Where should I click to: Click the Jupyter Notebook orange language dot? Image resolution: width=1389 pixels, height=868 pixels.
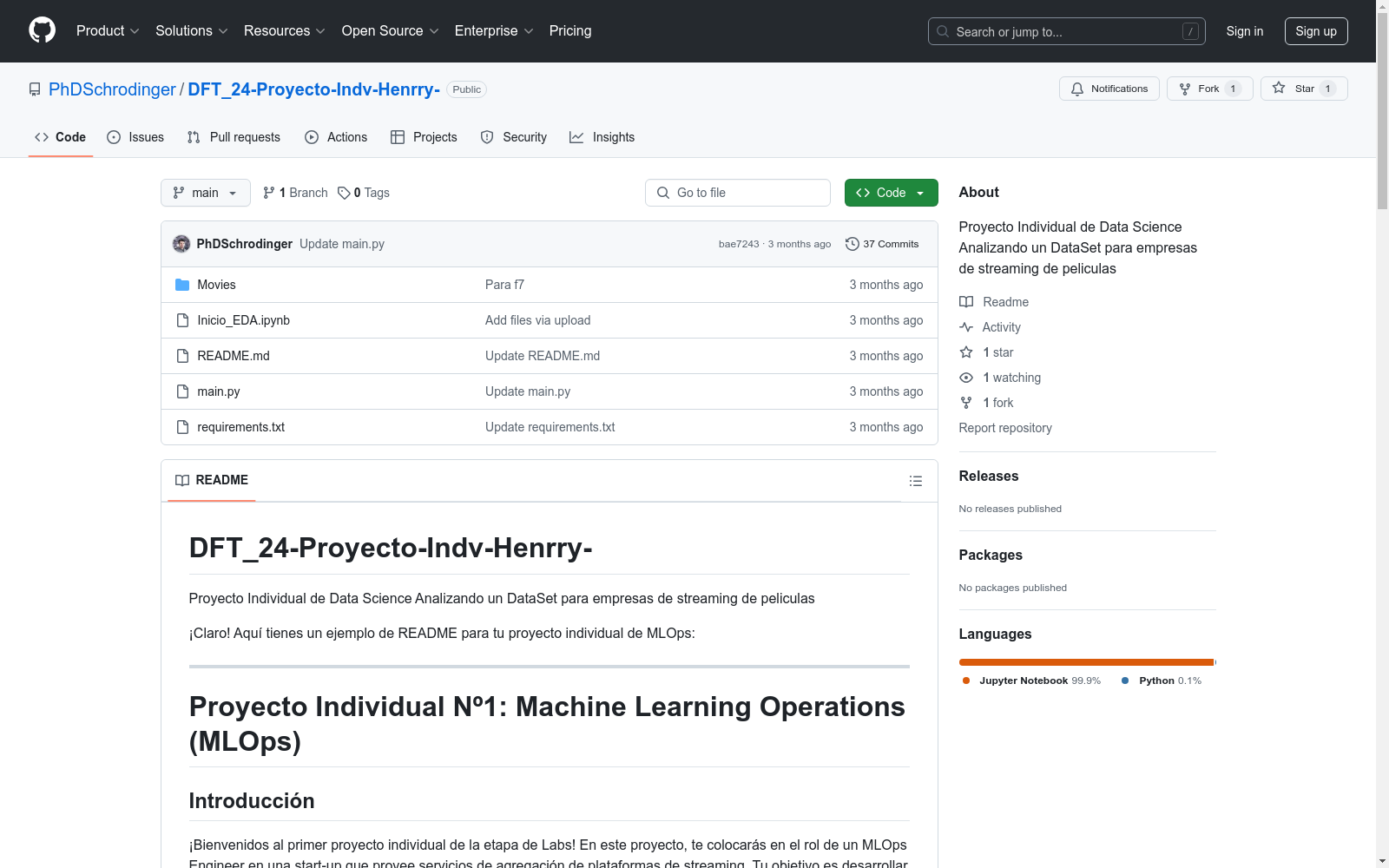pyautogui.click(x=966, y=681)
